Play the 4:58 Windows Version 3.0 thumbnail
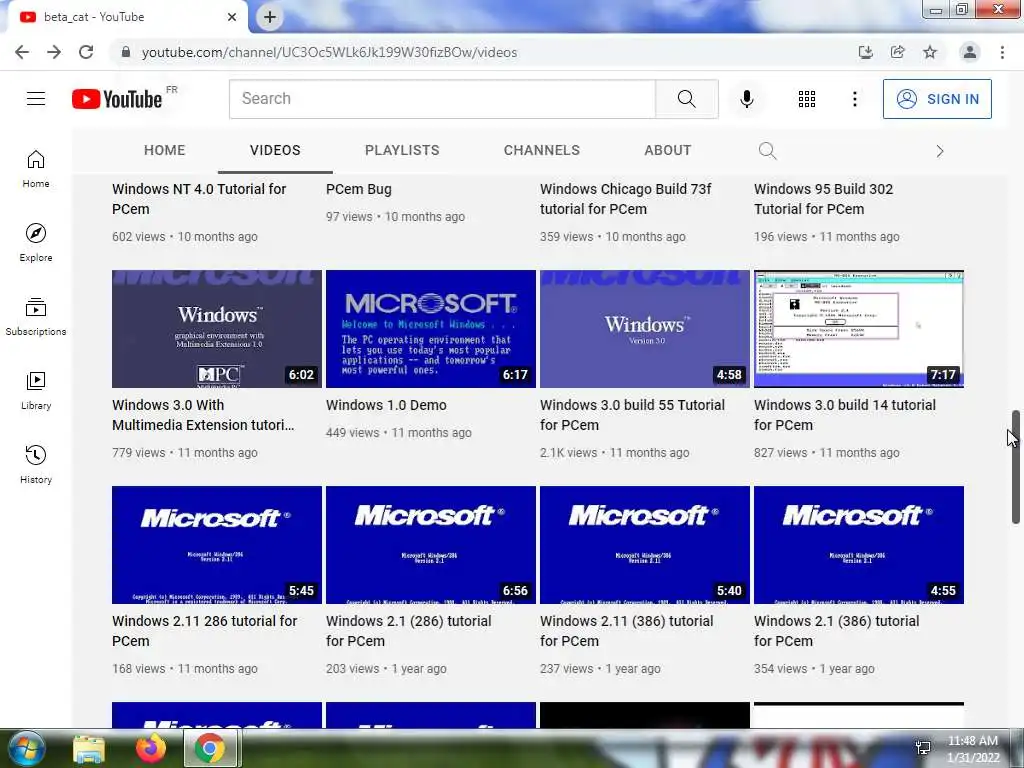 [645, 329]
